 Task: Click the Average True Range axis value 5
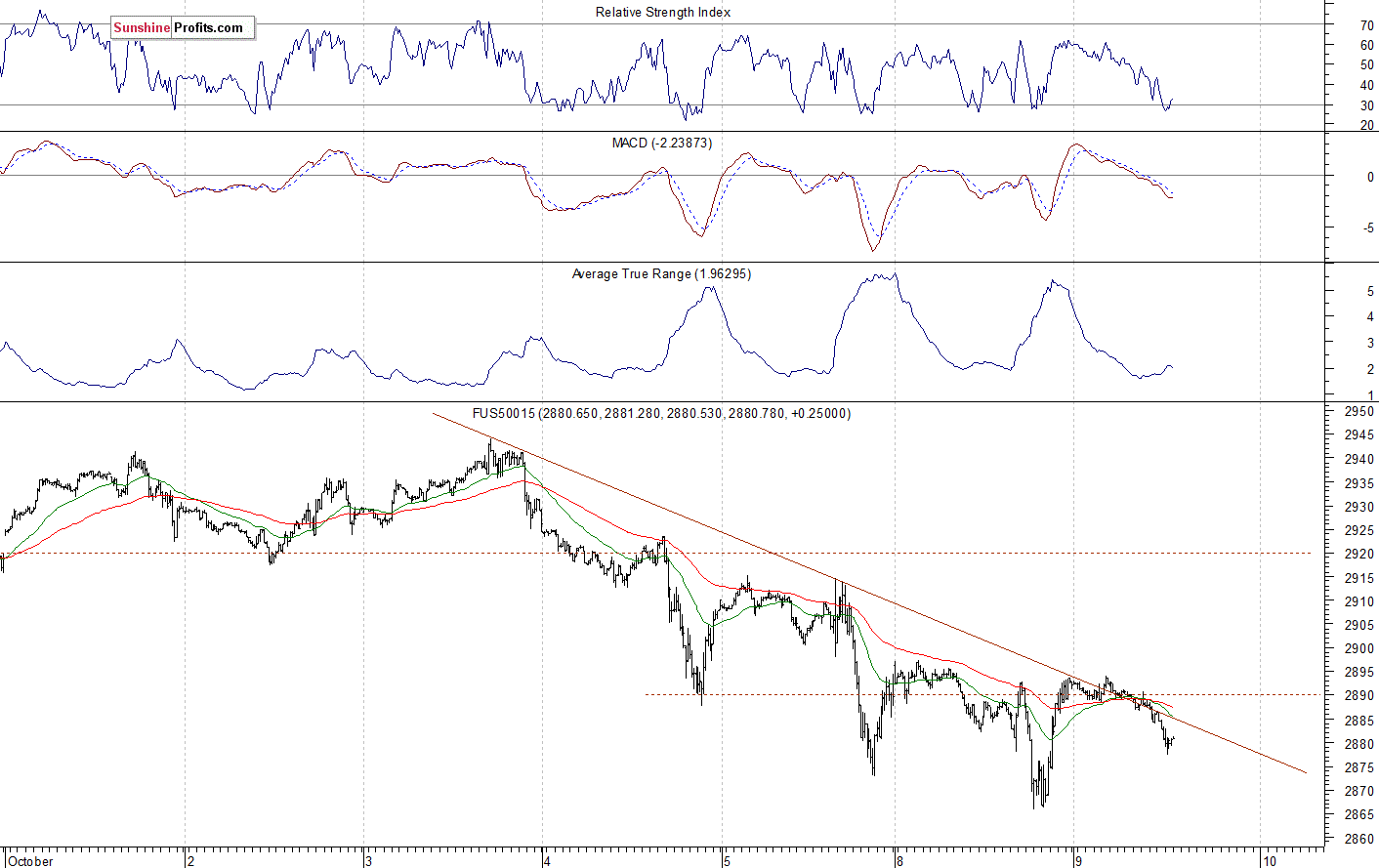click(1371, 291)
